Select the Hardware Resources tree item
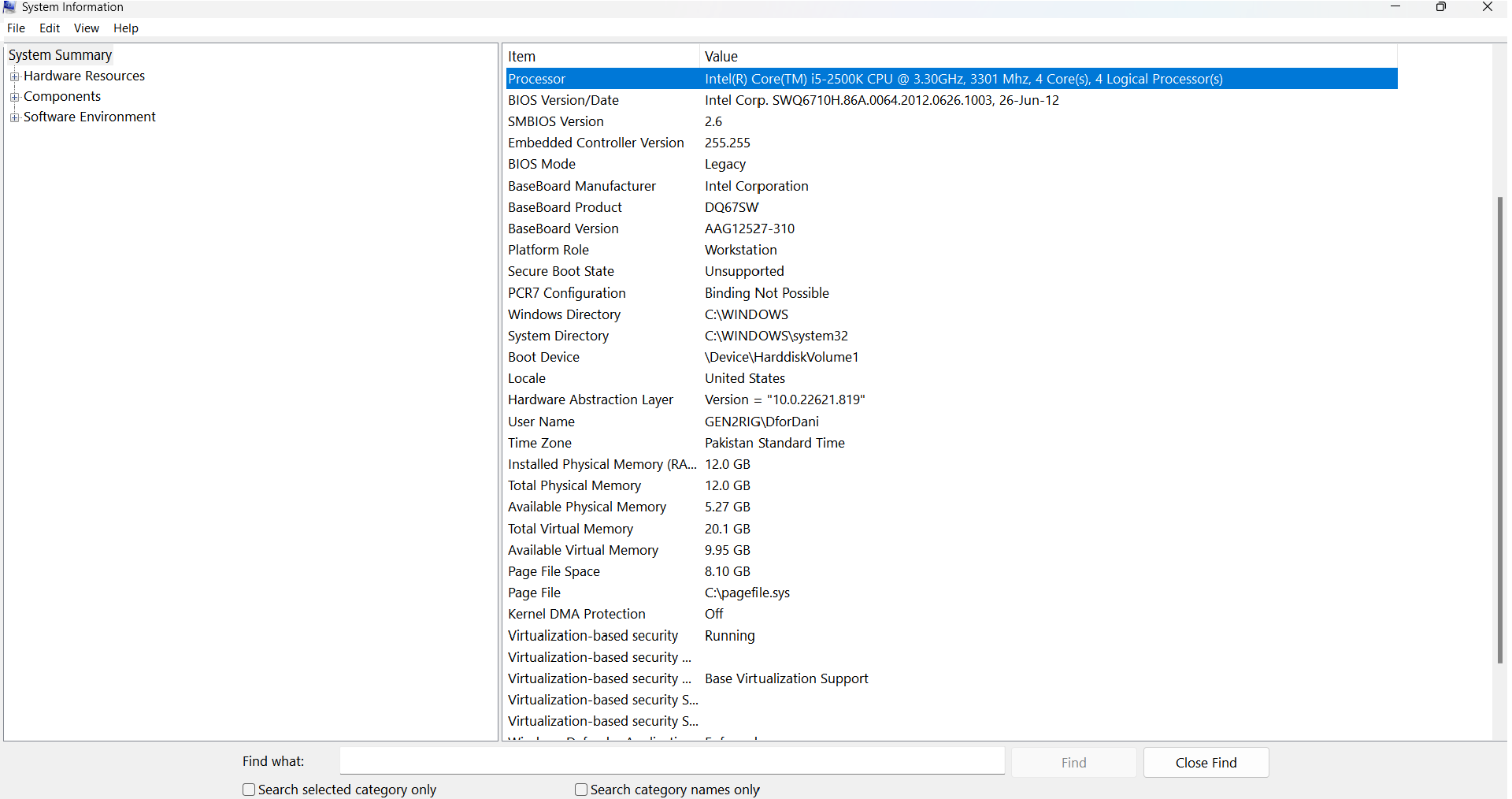Screen dimensions: 1512x799 [x=84, y=76]
